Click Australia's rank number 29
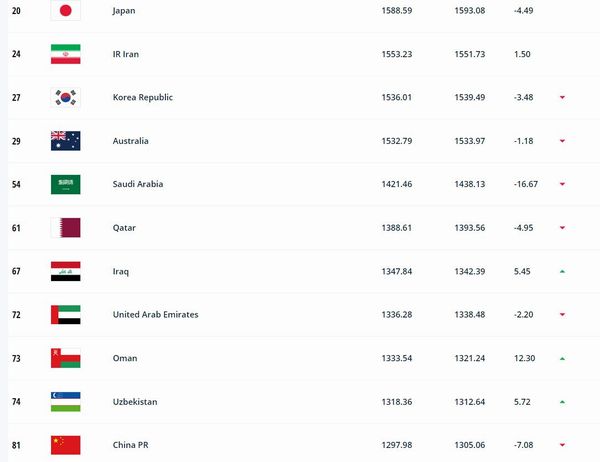 pos(15,141)
